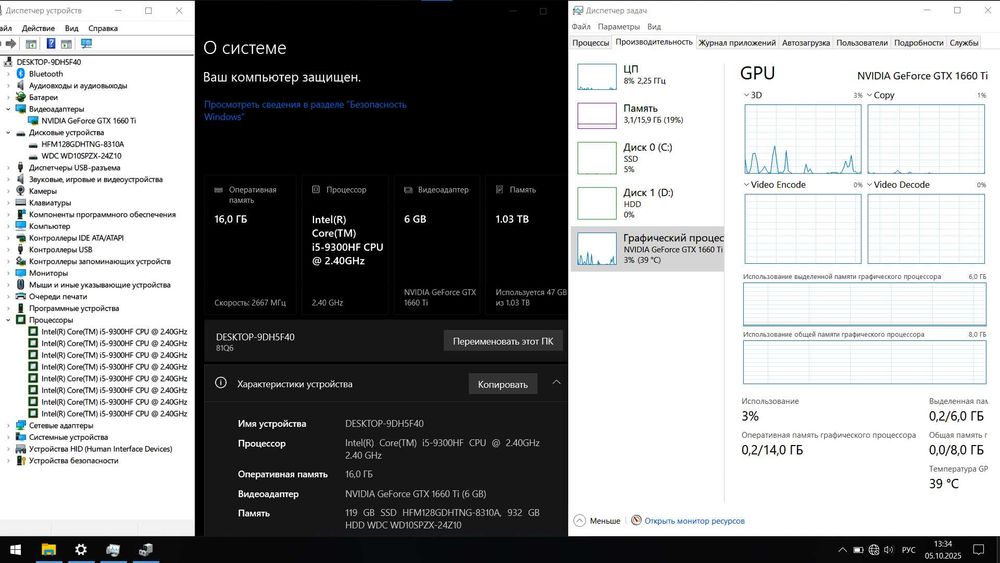The height and width of the screenshot is (563, 1000).
Task: Open the Windows Start menu
Action: (15, 550)
